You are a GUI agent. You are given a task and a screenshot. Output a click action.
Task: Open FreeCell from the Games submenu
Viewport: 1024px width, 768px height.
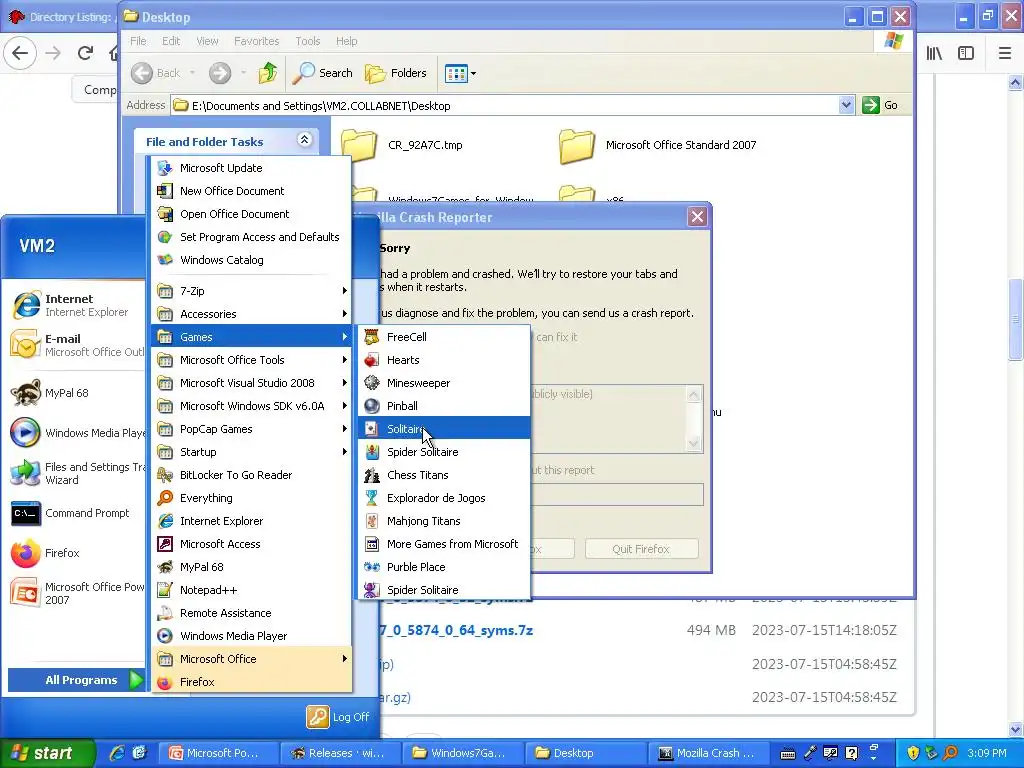(x=444, y=337)
